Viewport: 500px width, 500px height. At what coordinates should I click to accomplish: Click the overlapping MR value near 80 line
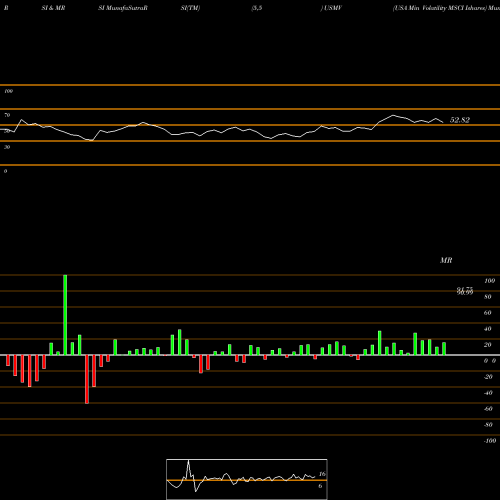coord(465,291)
